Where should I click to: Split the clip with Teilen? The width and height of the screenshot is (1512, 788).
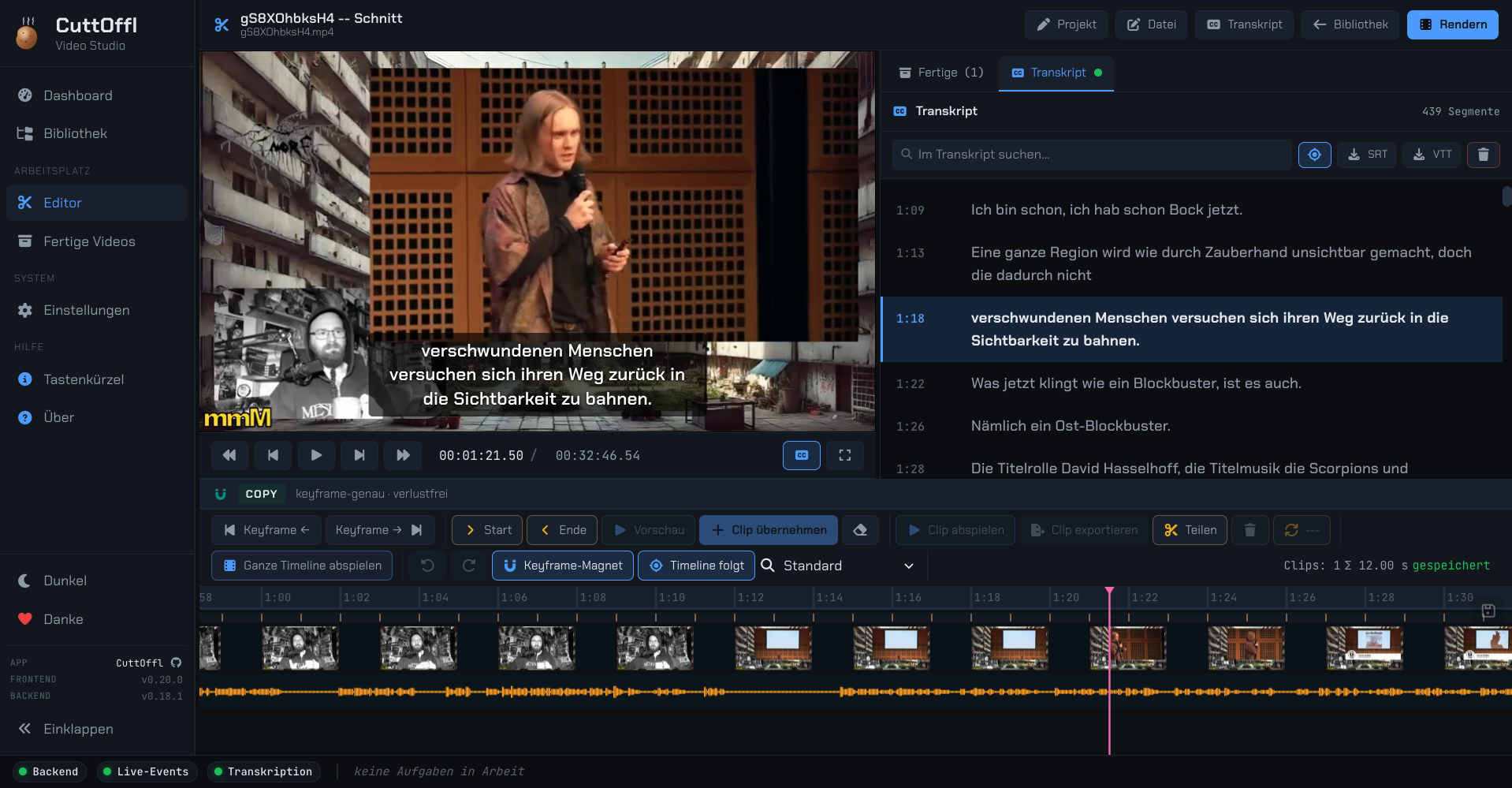[1190, 530]
